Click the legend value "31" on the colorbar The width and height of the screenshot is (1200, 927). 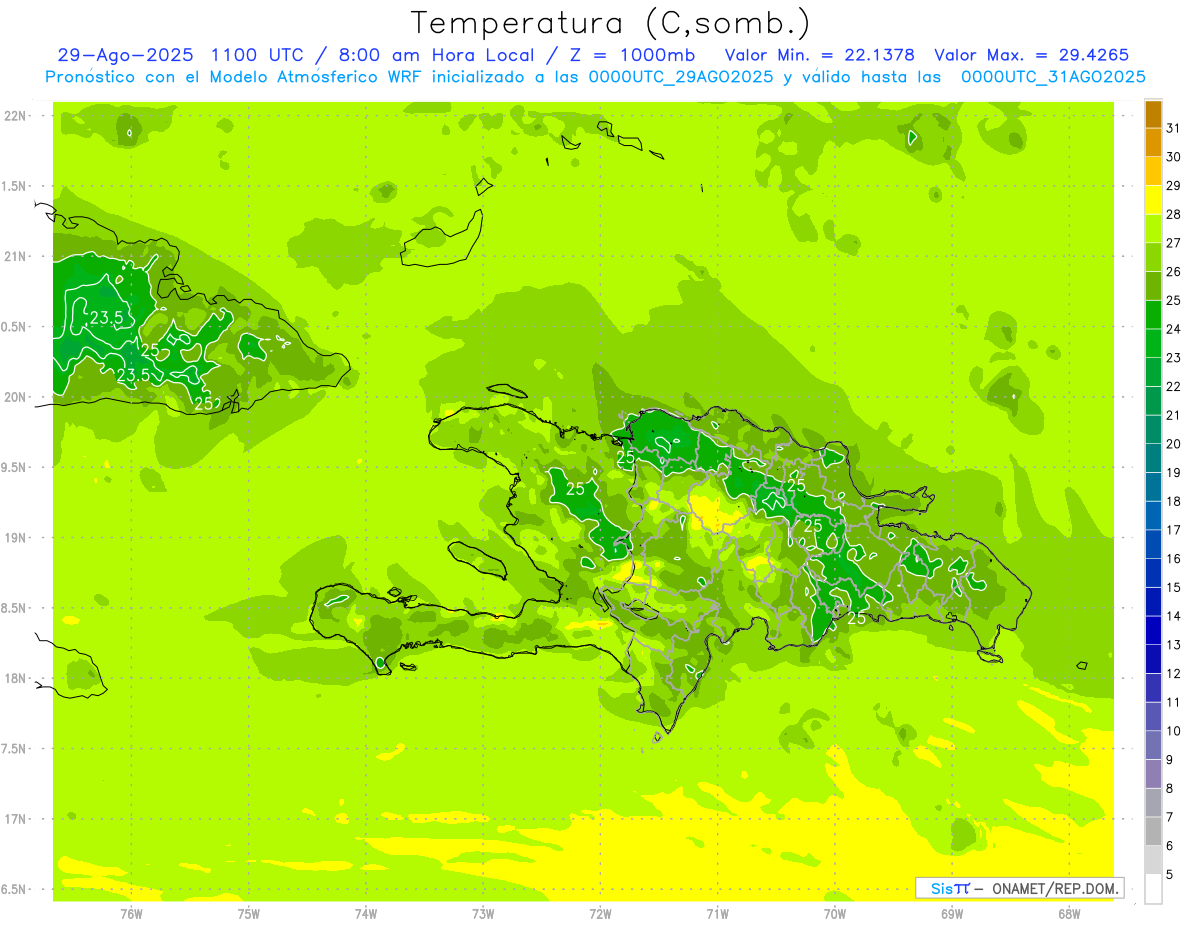point(1174,128)
